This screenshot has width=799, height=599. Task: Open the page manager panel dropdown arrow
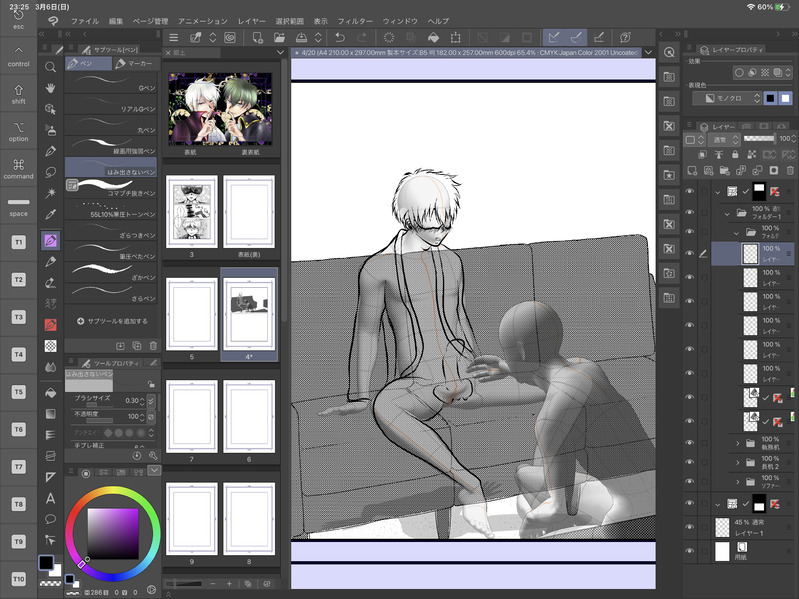[x=280, y=52]
